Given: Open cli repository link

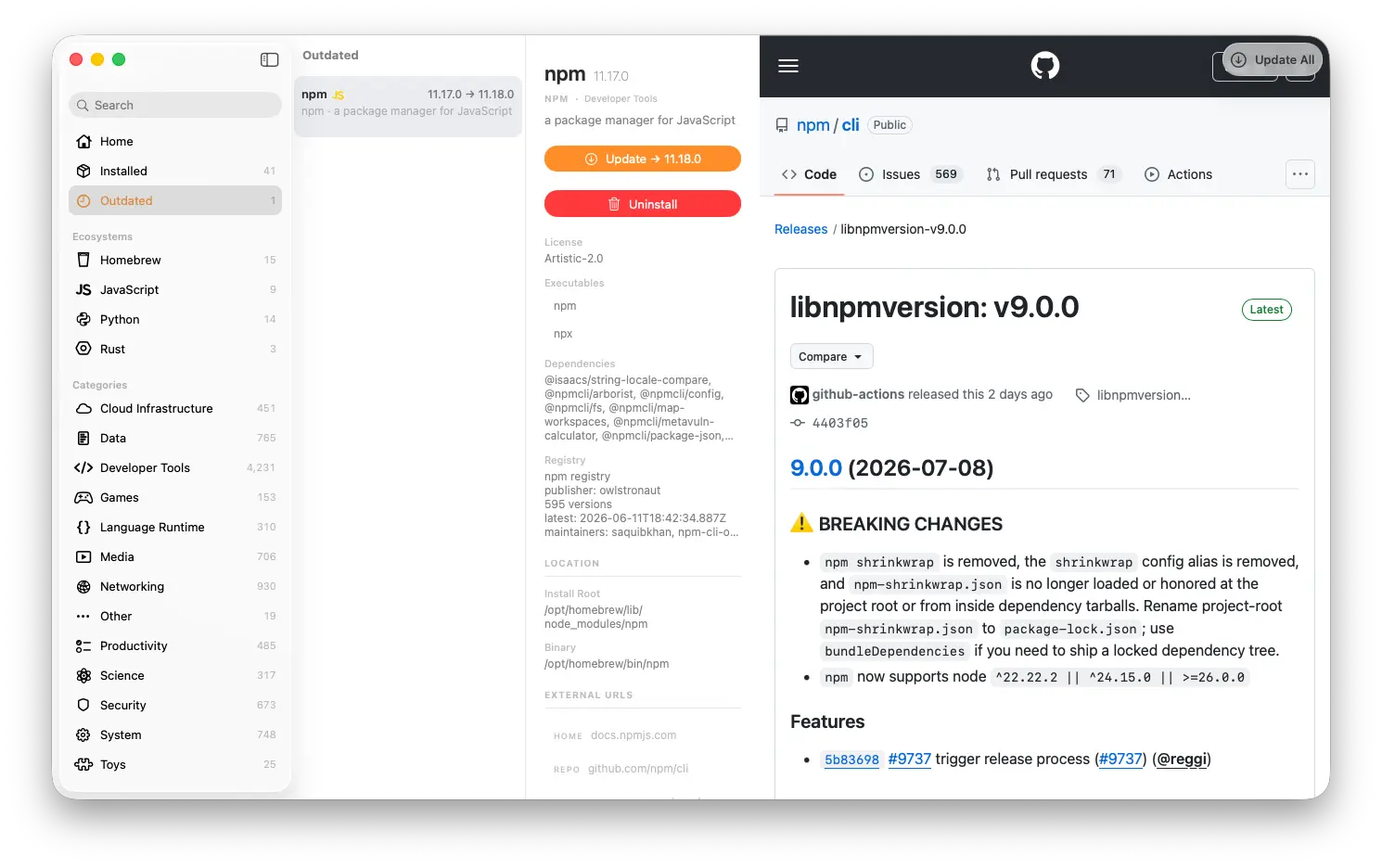Looking at the screenshot, I should coord(851,125).
